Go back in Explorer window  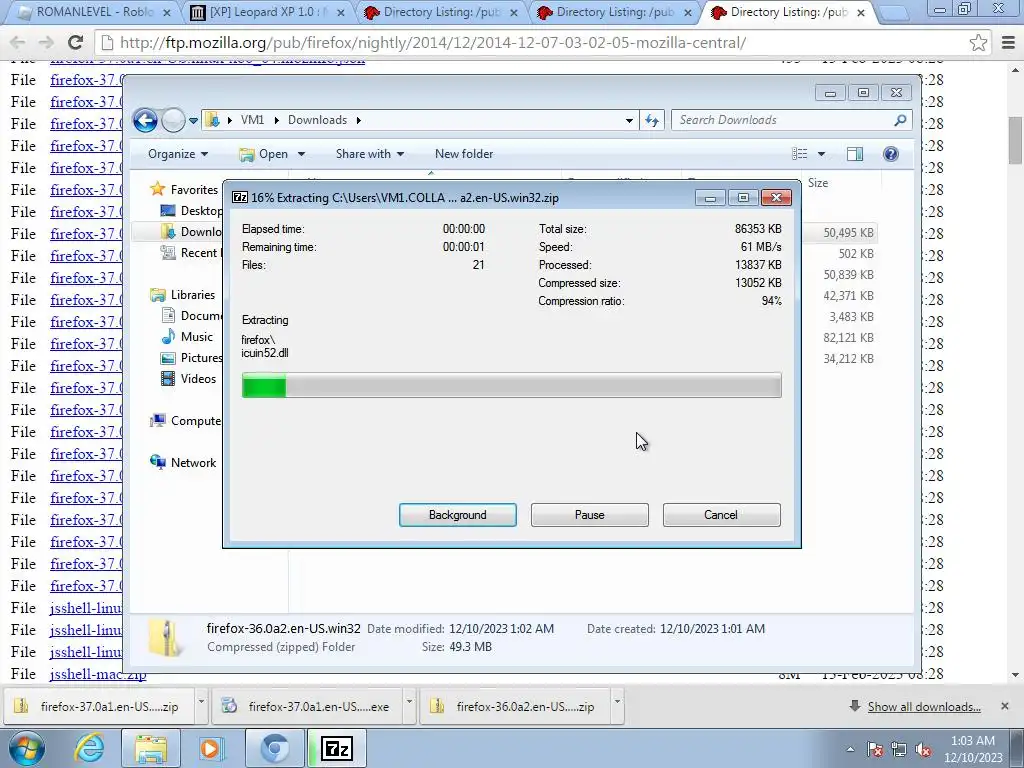[x=145, y=120]
